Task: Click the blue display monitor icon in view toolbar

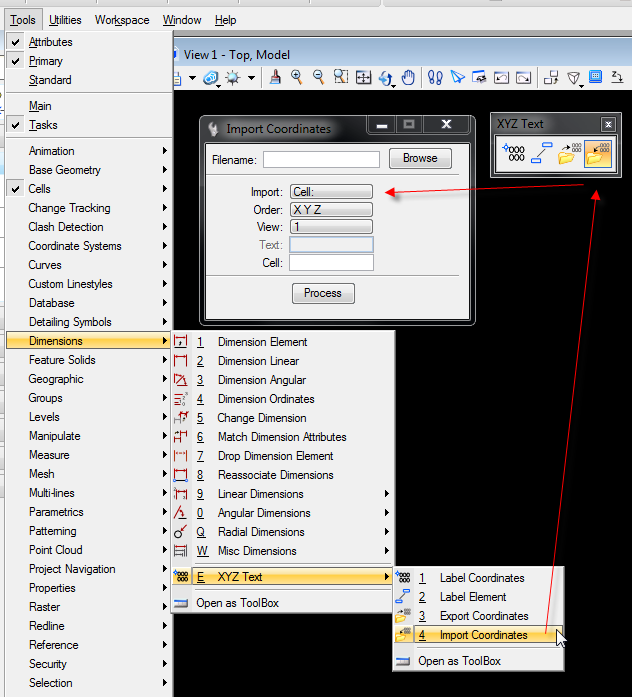Action: [x=596, y=77]
